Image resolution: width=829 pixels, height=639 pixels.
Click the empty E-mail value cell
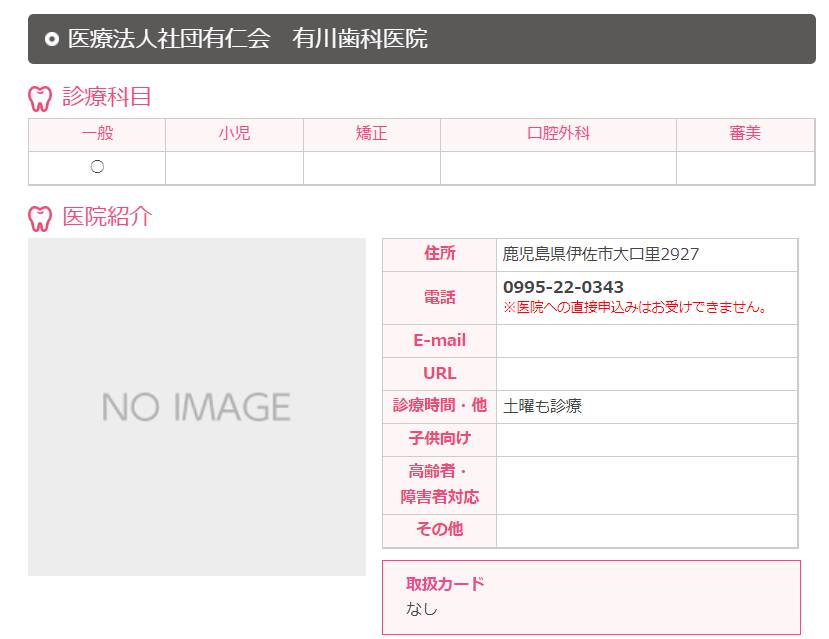coord(647,341)
